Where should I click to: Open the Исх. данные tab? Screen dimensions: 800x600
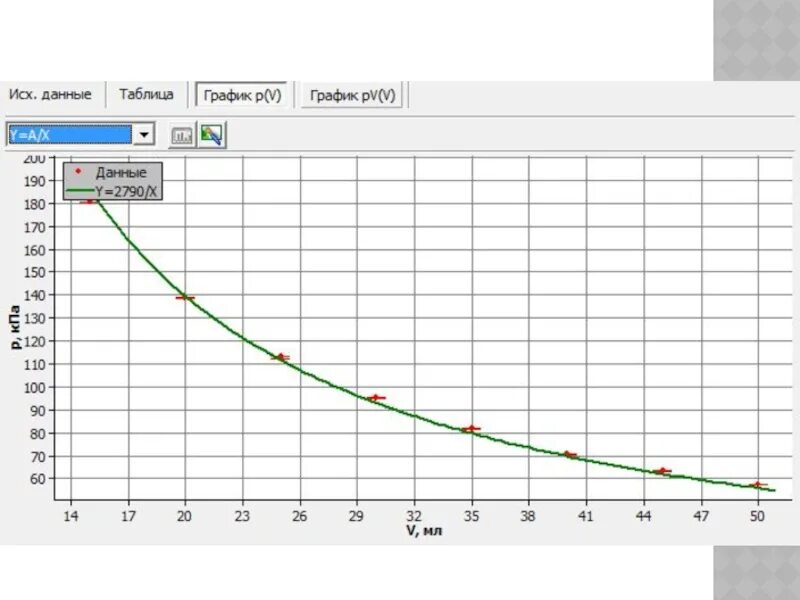click(x=50, y=95)
